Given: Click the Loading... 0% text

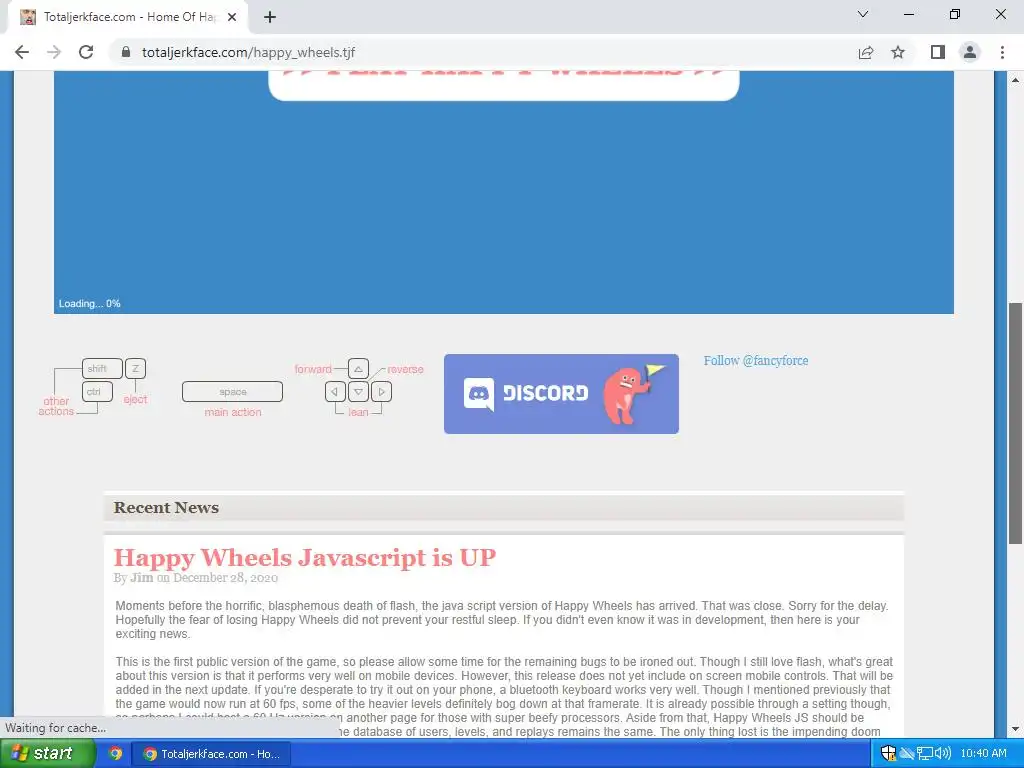Looking at the screenshot, I should click(89, 304).
